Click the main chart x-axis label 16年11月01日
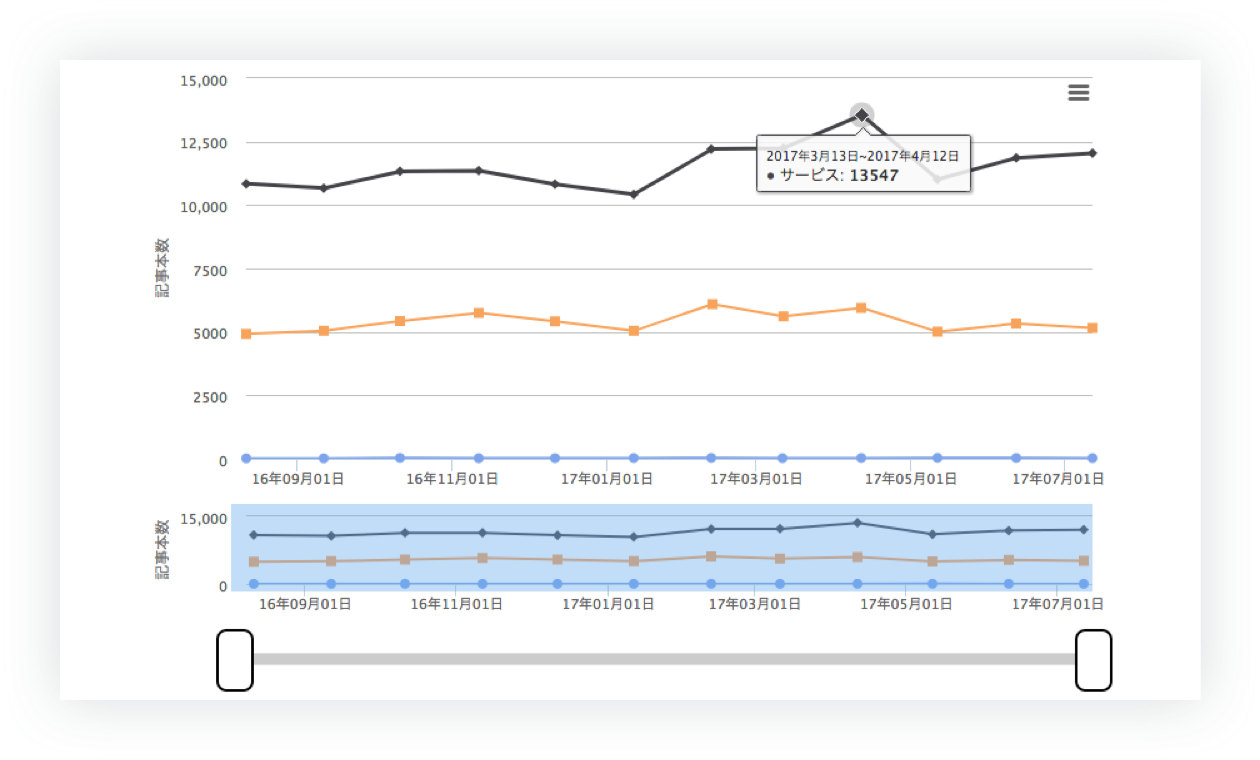 (x=452, y=480)
